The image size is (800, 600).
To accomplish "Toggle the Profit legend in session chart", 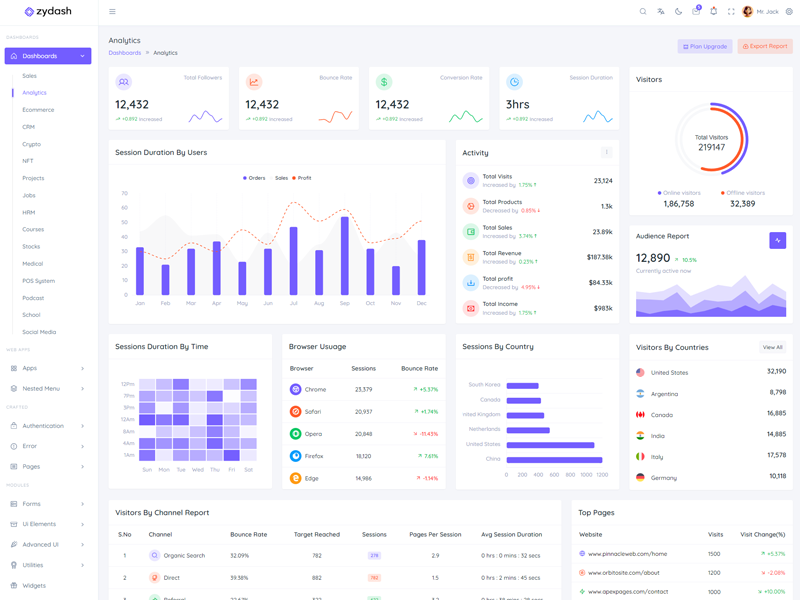I will [302, 178].
